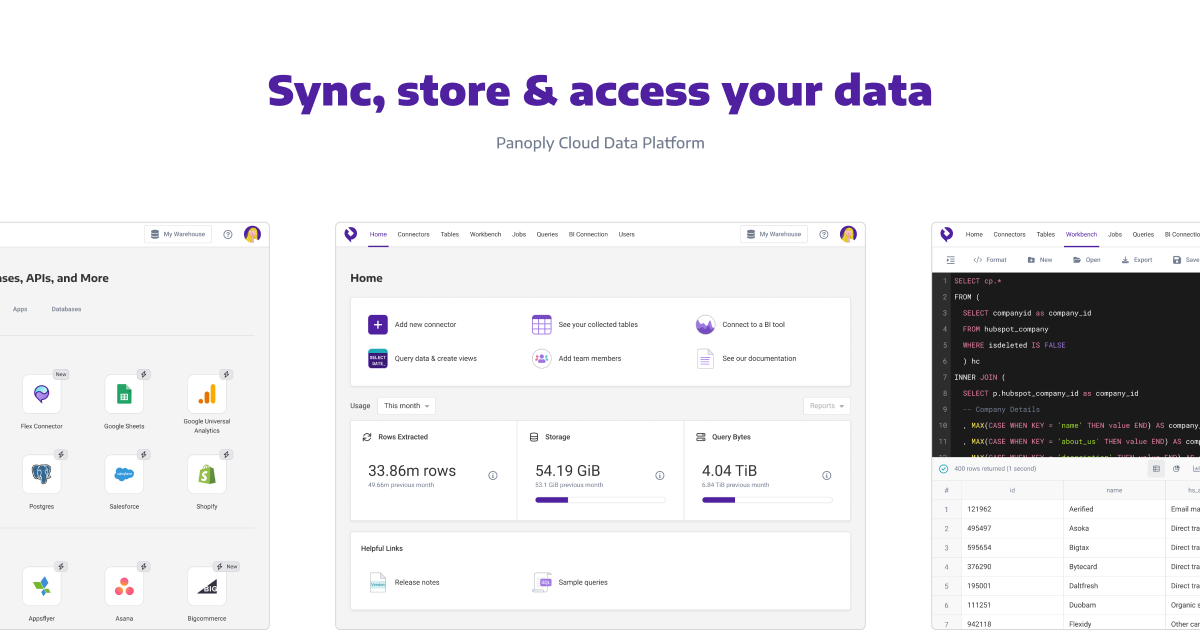This screenshot has height=630, width=1200.
Task: Click the Connect to BI tool icon
Action: [706, 324]
